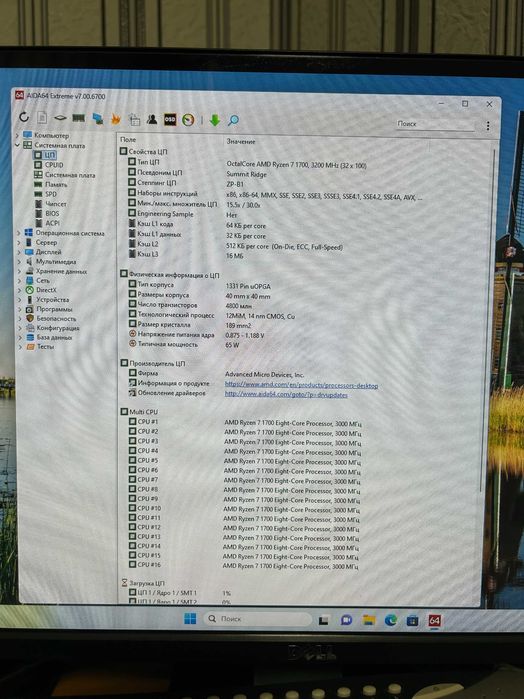Screen dimensions: 524x699
Task: Expand the Компьютер tree node
Action: coord(18,135)
